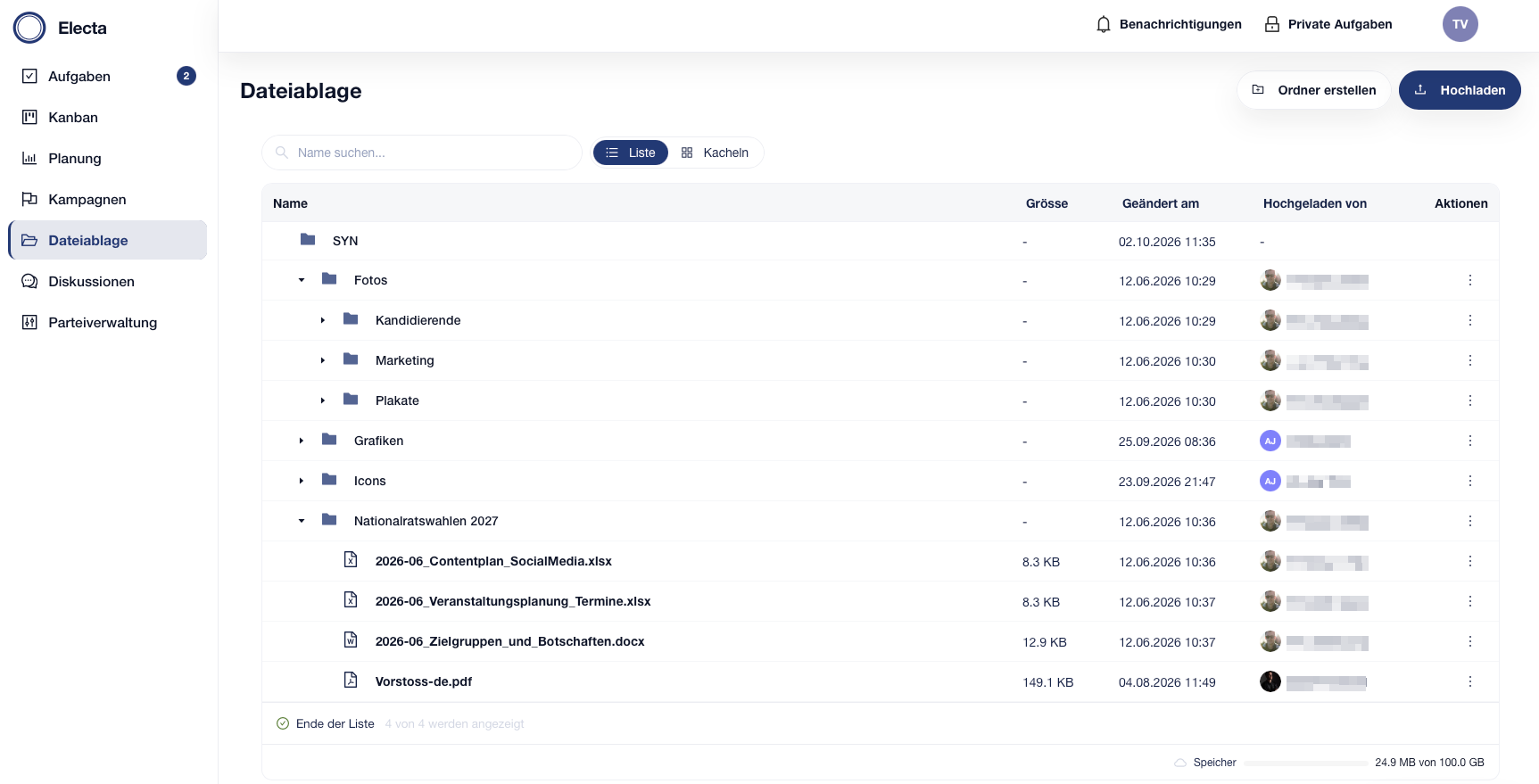Click the Speicher storage usage bar
Image resolution: width=1539 pixels, height=784 pixels.
(x=1306, y=763)
